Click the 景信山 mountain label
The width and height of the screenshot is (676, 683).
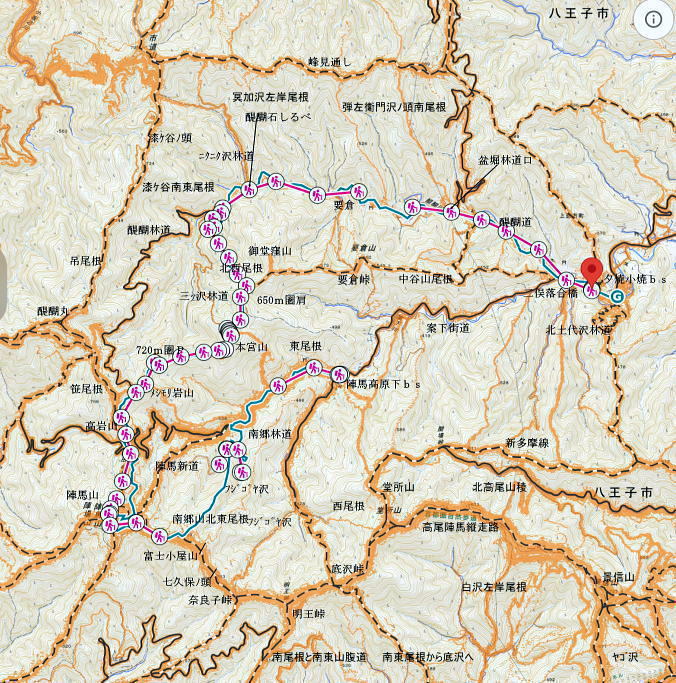click(619, 578)
